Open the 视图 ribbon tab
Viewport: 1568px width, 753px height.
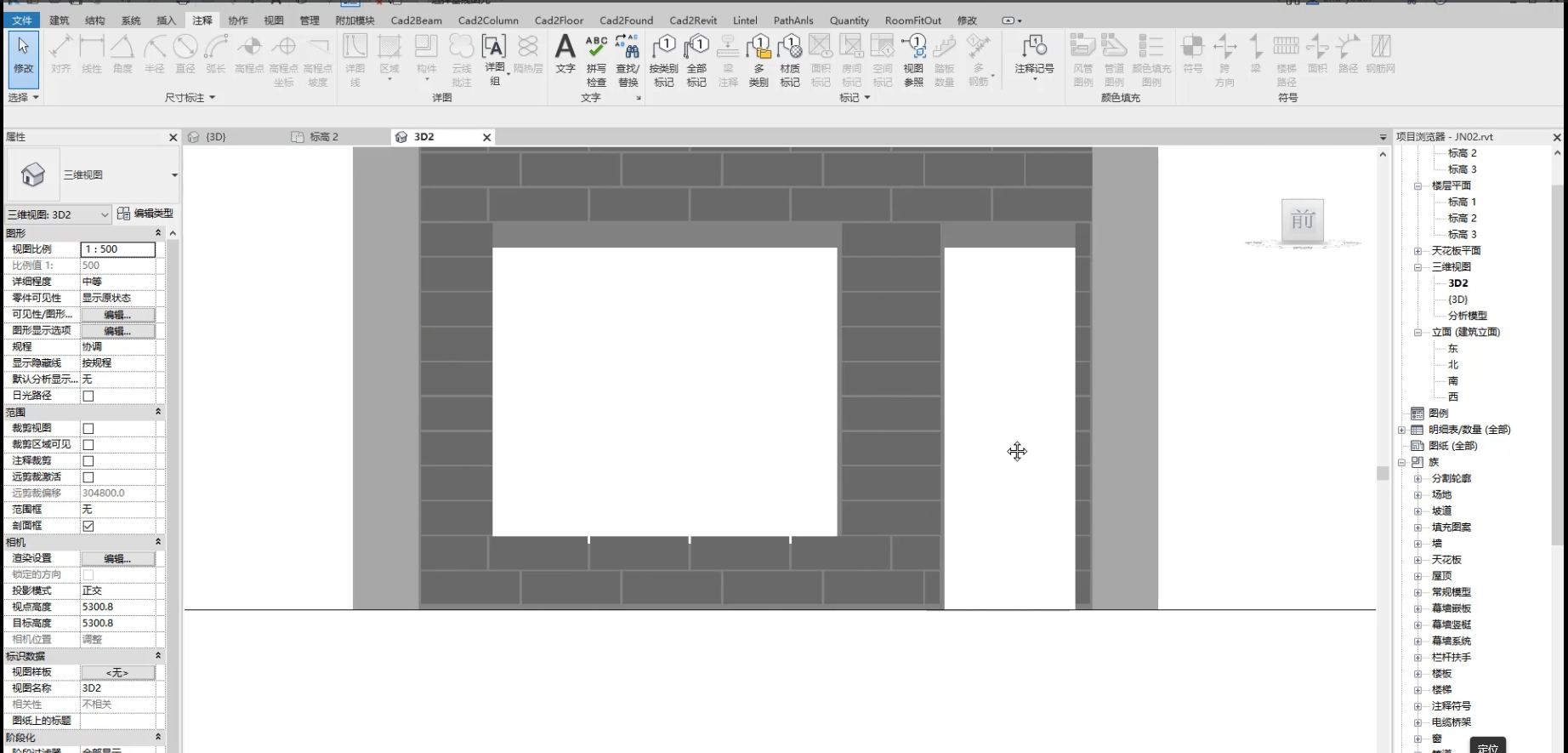[x=274, y=20]
